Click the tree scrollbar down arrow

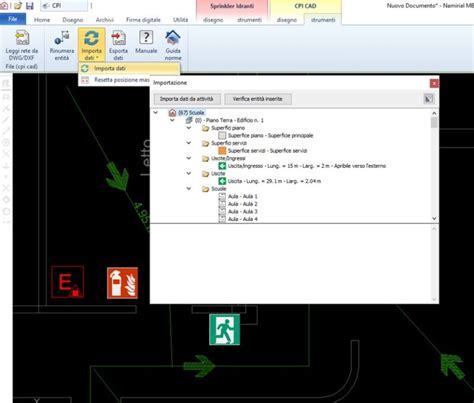coord(434,219)
